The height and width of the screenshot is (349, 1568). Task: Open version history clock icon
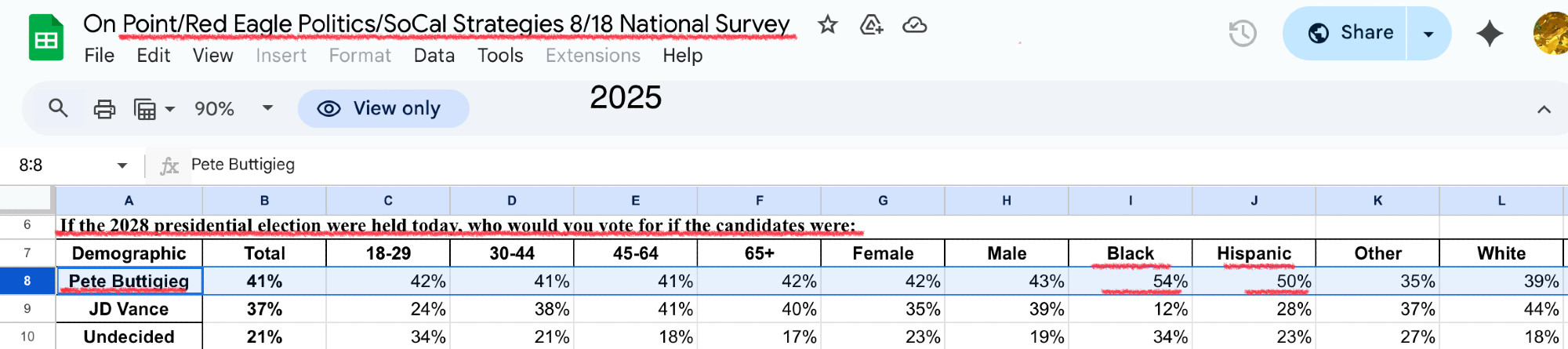1243,33
